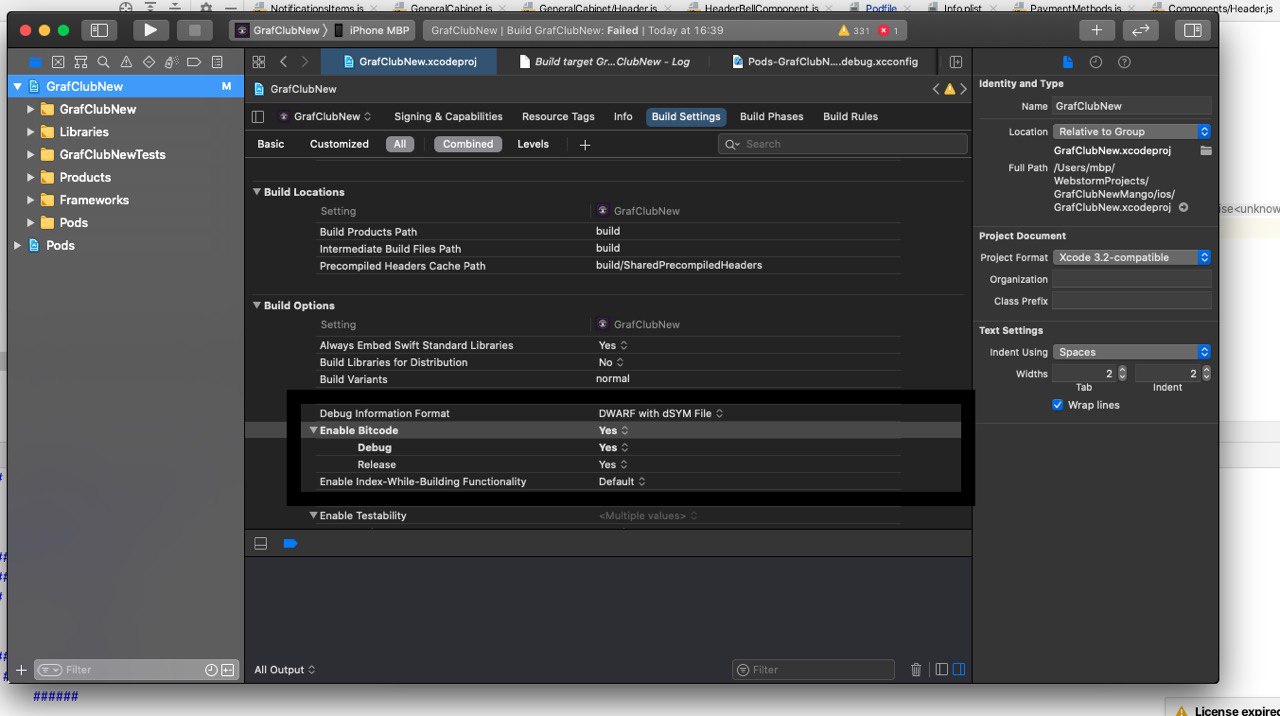The width and height of the screenshot is (1280, 716).
Task: Click the 331 warnings indicator
Action: tap(852, 31)
